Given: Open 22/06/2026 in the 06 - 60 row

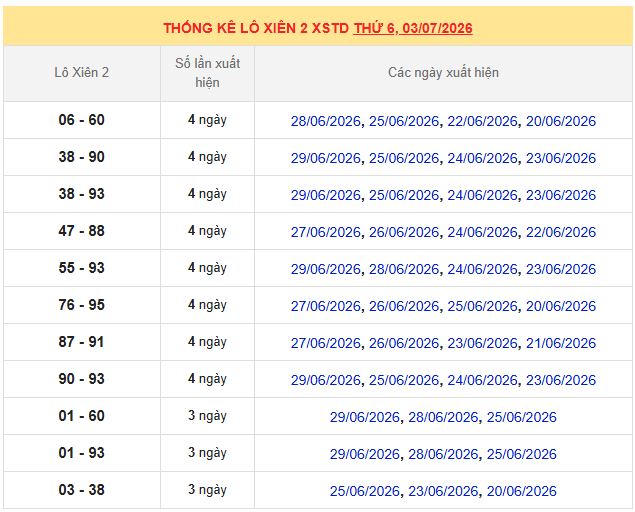Looking at the screenshot, I should click(x=482, y=121).
